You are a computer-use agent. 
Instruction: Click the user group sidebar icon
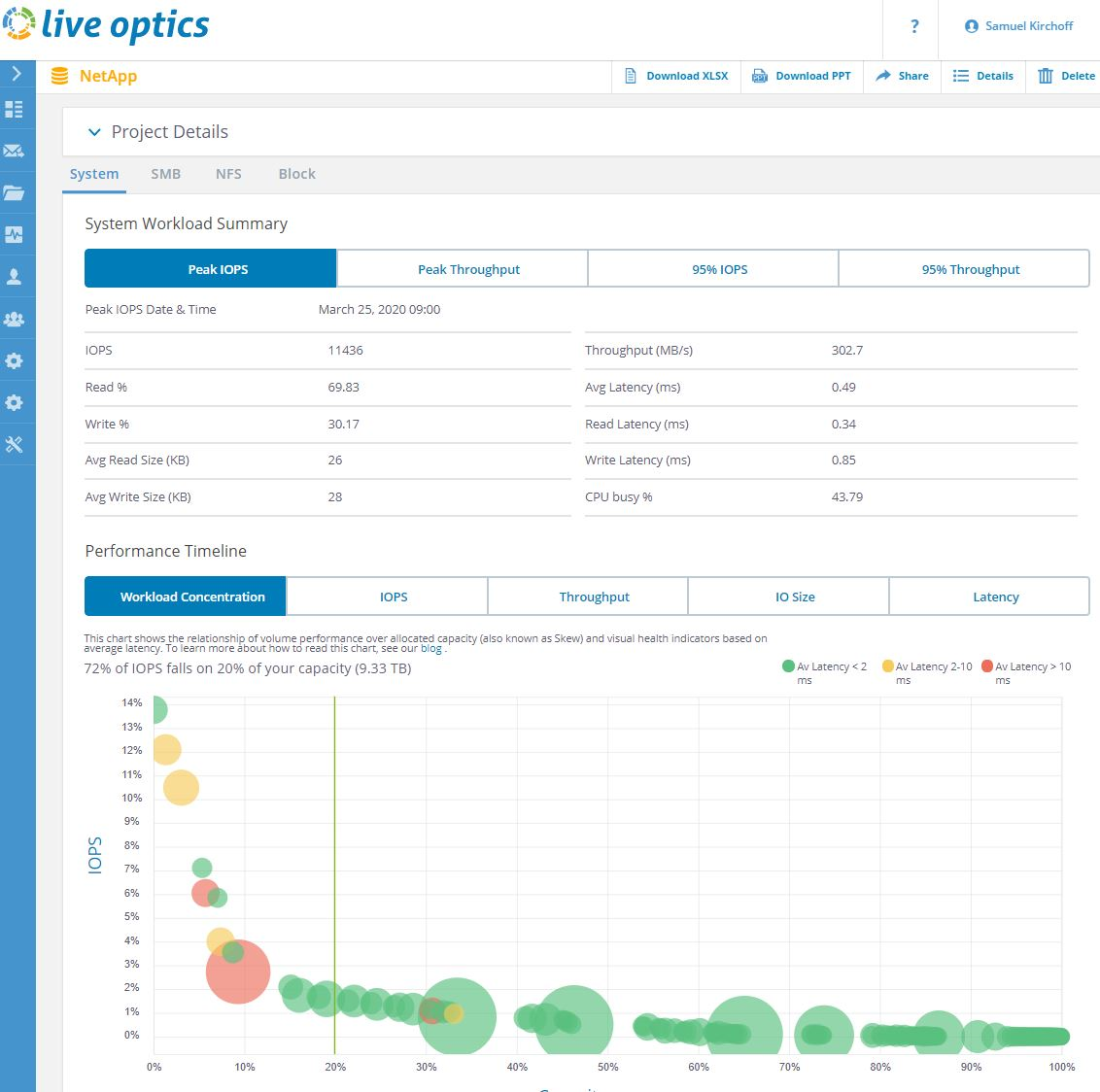click(15, 319)
